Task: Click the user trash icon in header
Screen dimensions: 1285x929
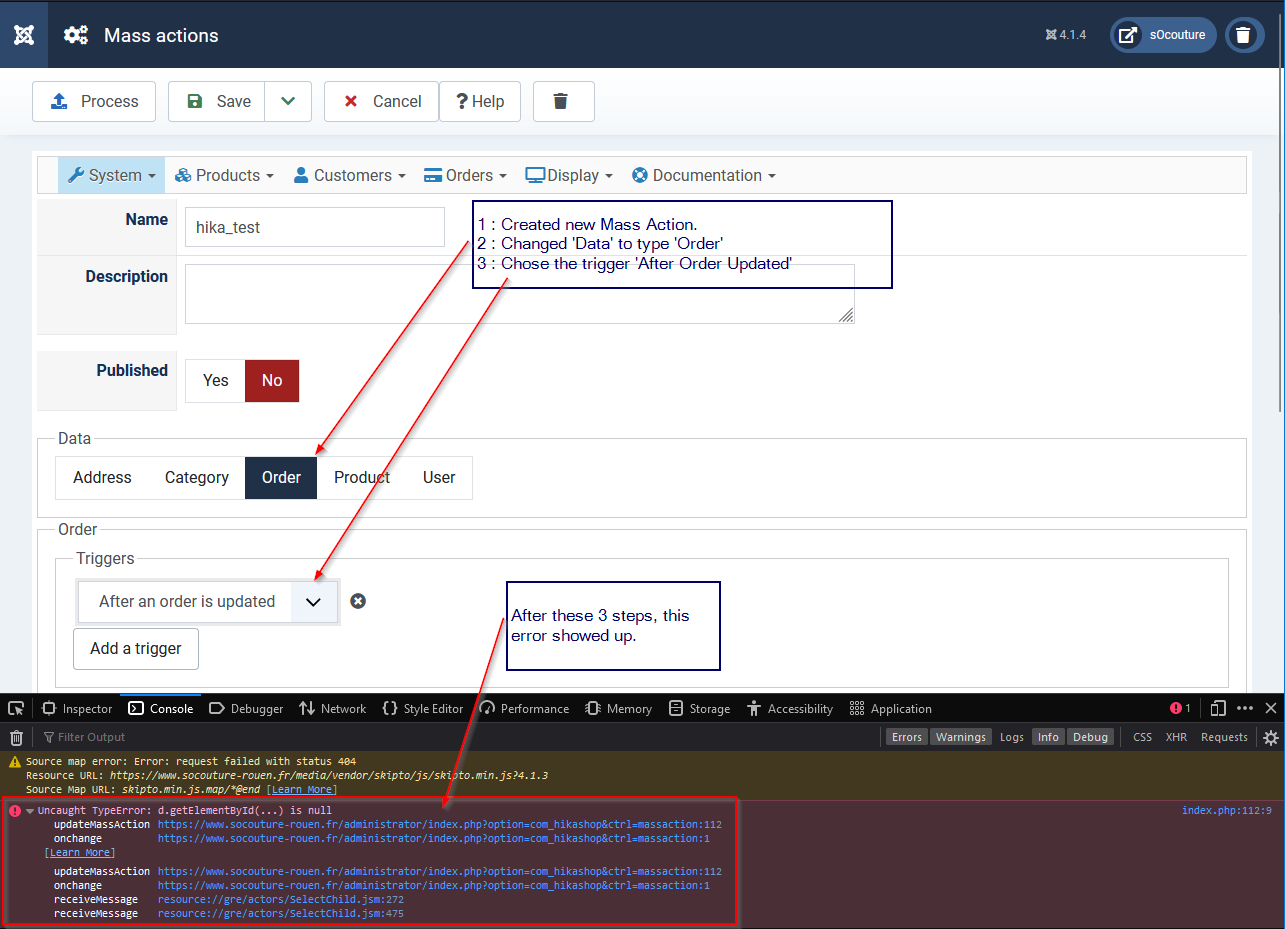Action: coord(1243,35)
